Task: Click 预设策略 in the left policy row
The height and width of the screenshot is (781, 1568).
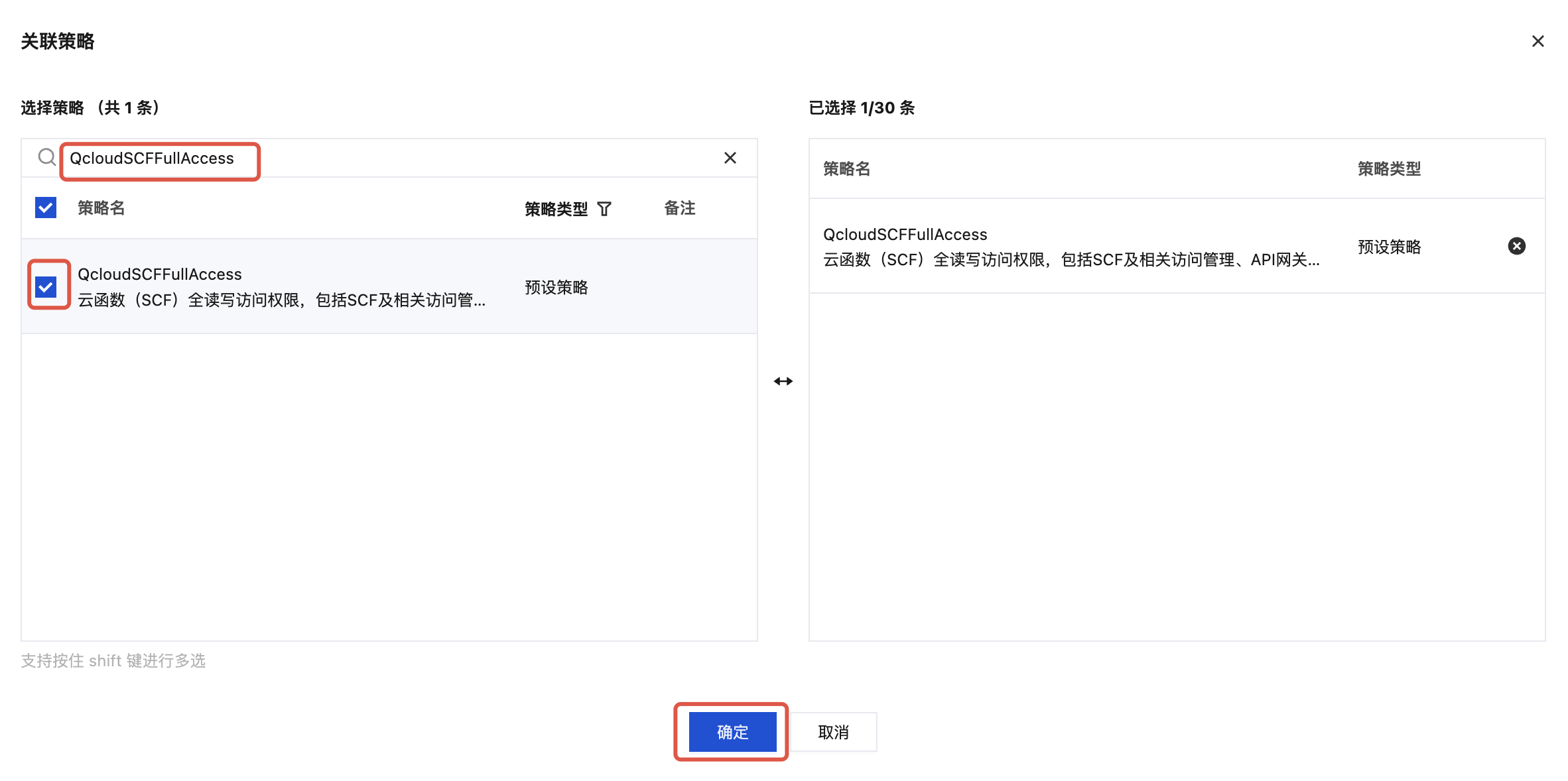Action: click(x=556, y=287)
